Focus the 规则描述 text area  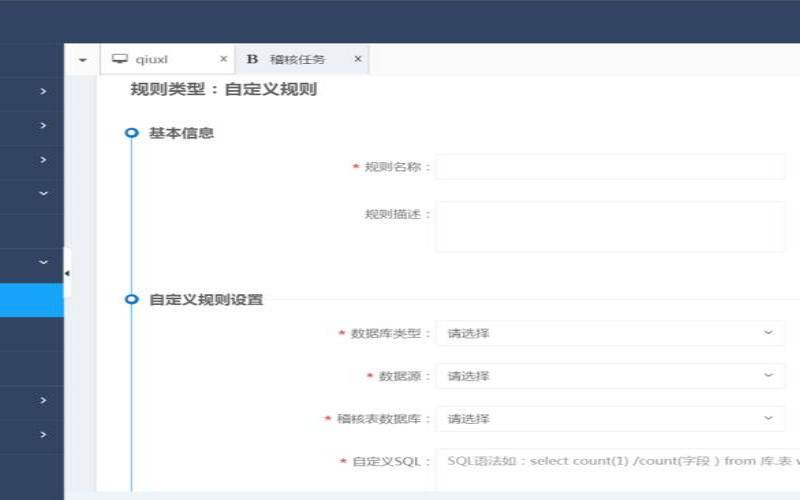[610, 226]
